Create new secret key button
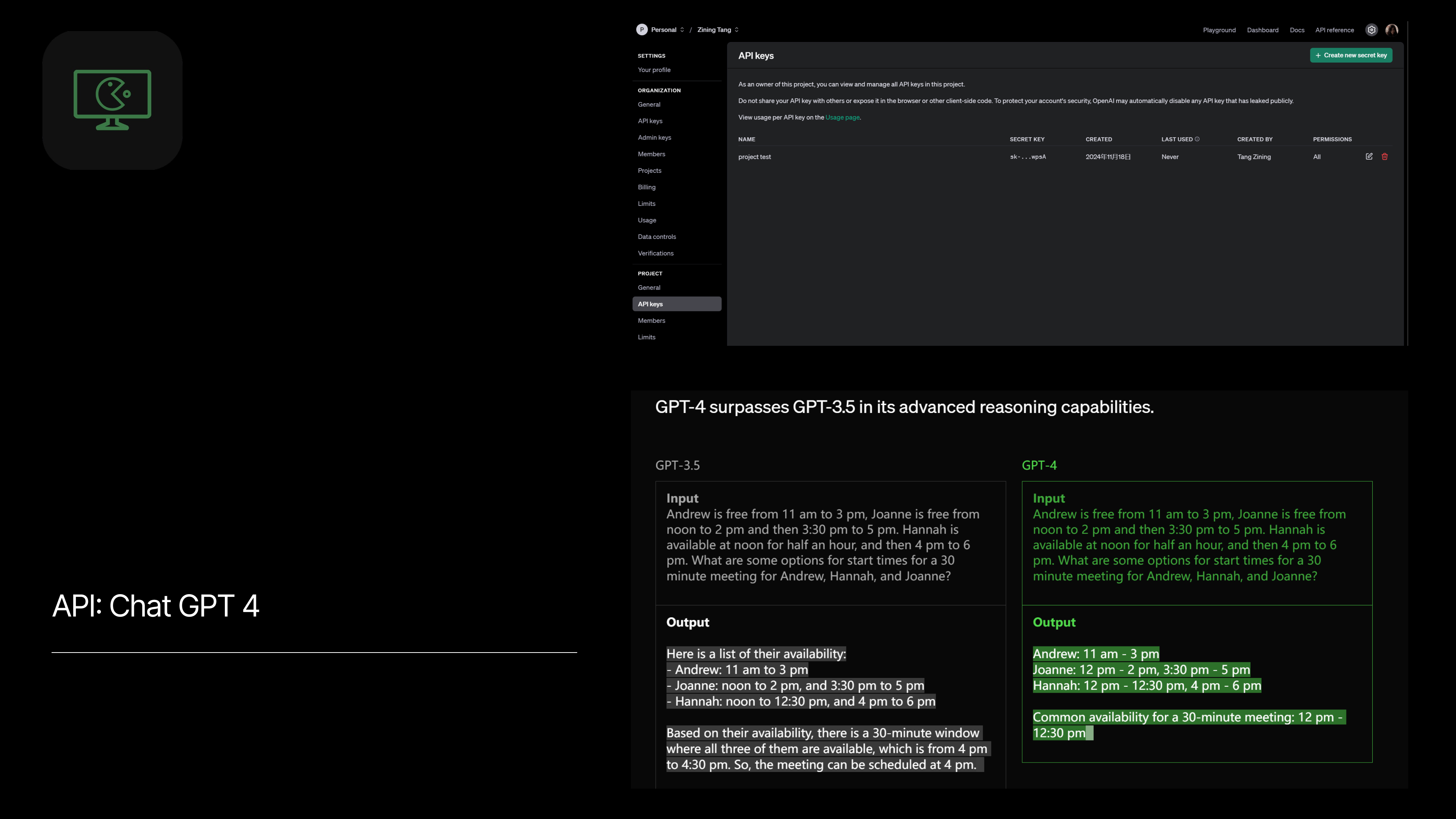The width and height of the screenshot is (1456, 819). pos(1351,55)
